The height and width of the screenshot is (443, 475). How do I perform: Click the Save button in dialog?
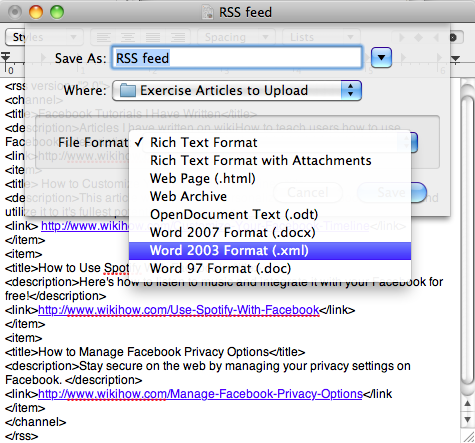point(392,192)
